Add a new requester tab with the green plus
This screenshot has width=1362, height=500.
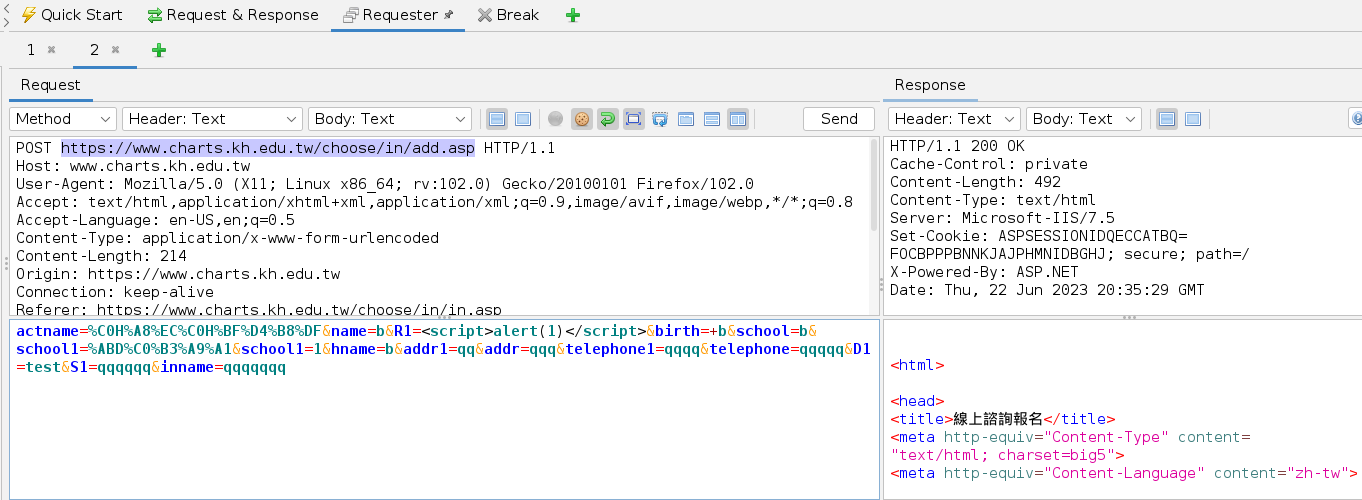point(159,50)
